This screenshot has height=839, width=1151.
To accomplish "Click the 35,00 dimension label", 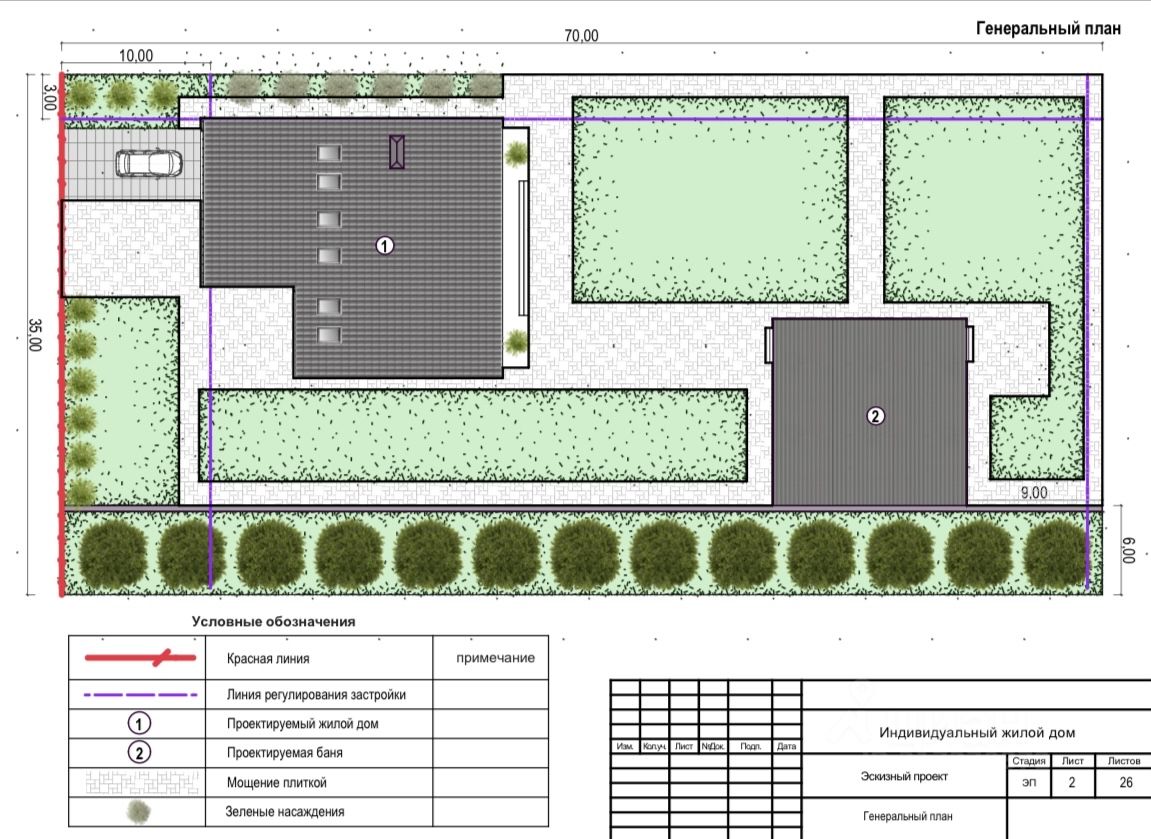I will click(35, 335).
